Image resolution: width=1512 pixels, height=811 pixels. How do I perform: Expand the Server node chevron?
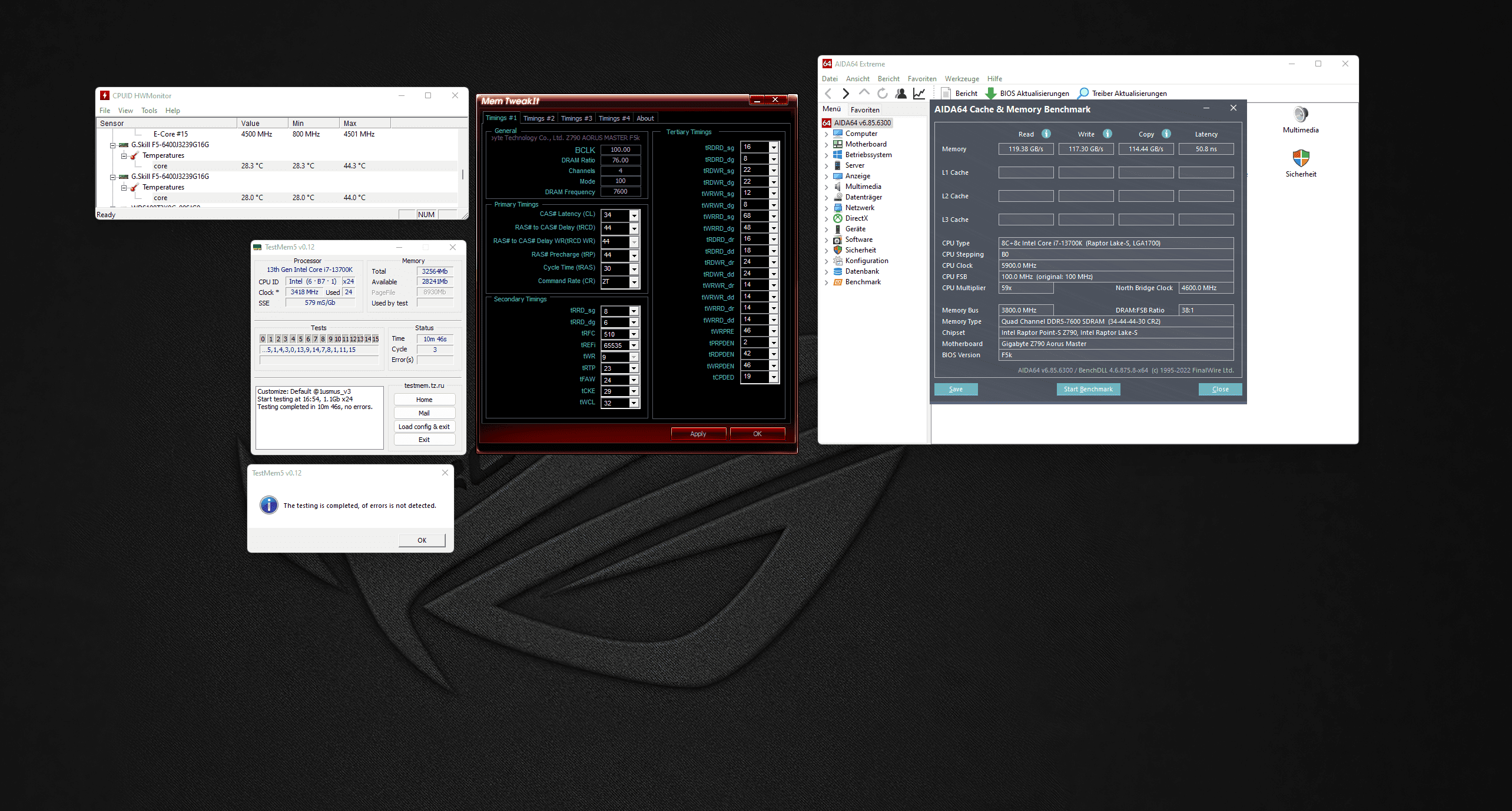[826, 166]
